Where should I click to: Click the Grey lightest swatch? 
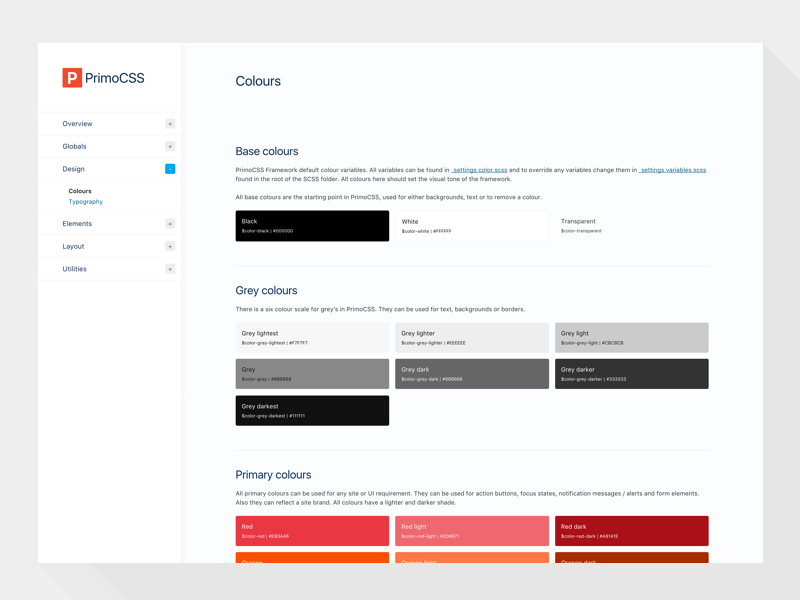[312, 337]
